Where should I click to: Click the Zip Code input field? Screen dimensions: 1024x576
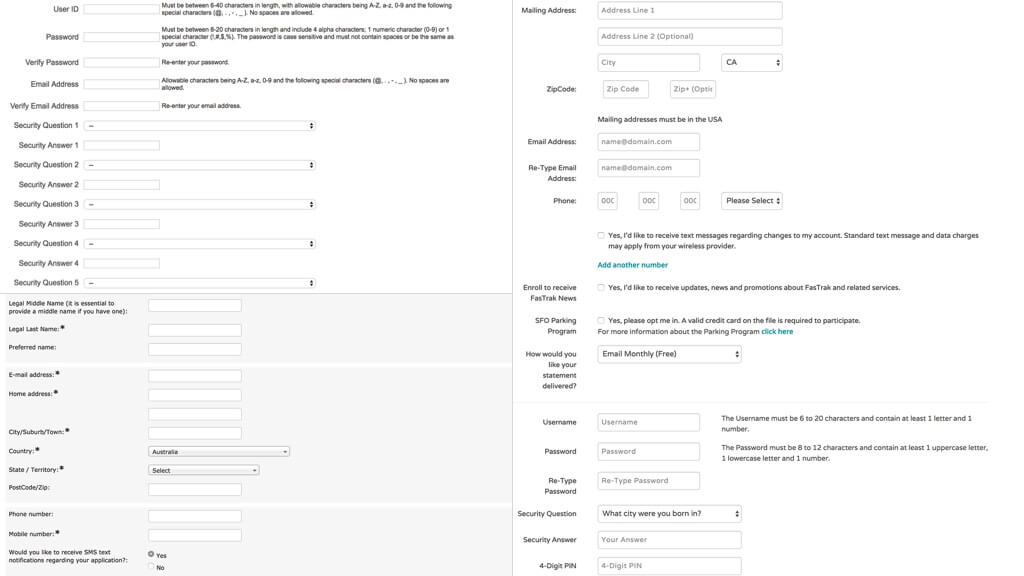625,89
